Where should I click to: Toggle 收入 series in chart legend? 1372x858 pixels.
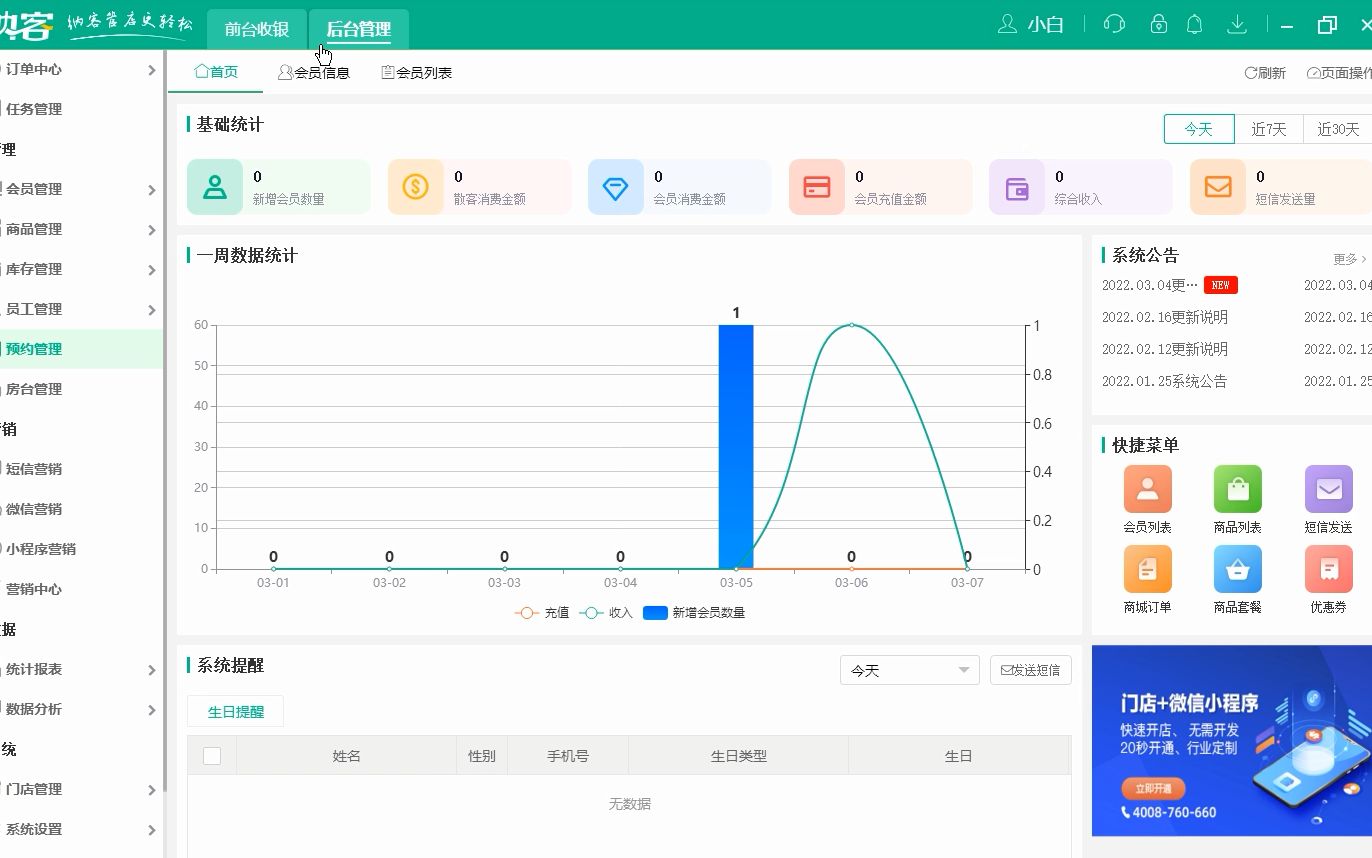click(x=606, y=613)
